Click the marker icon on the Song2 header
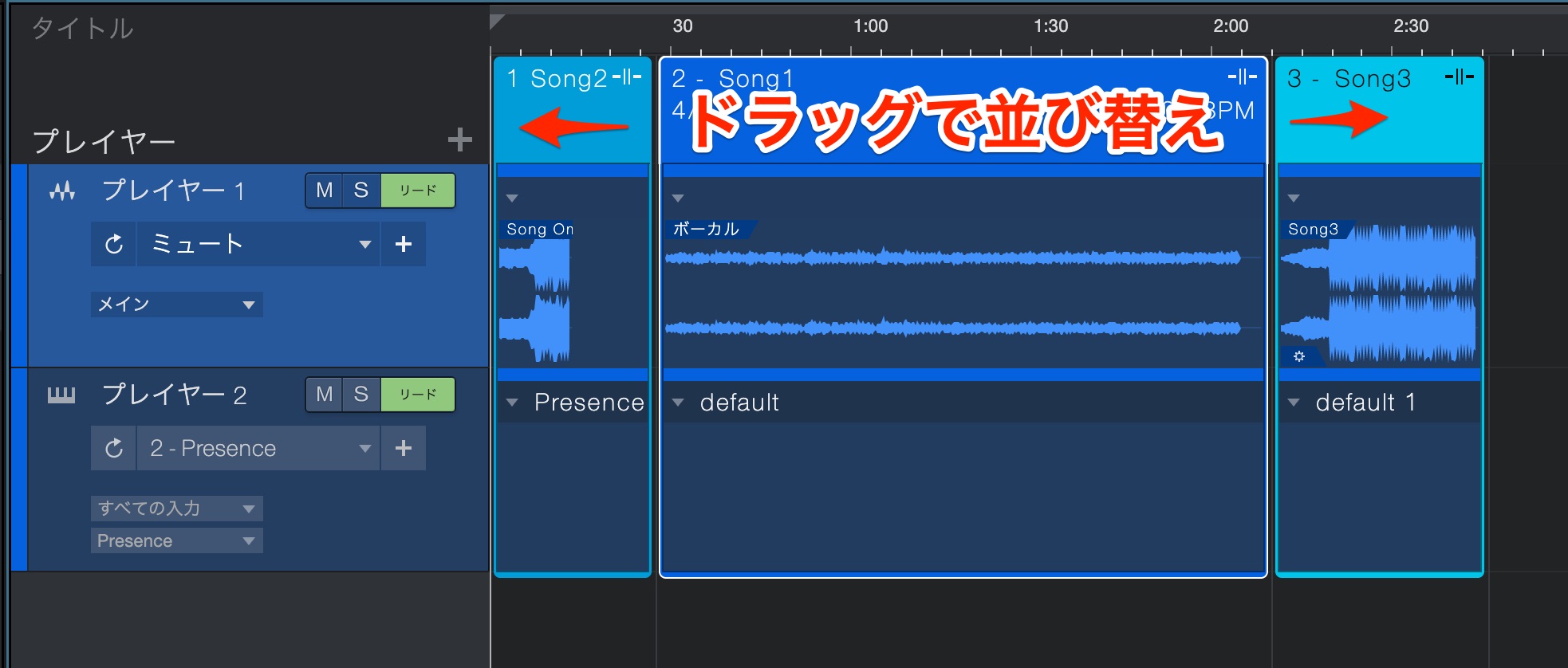Viewport: 1568px width, 668px height. pos(627,77)
